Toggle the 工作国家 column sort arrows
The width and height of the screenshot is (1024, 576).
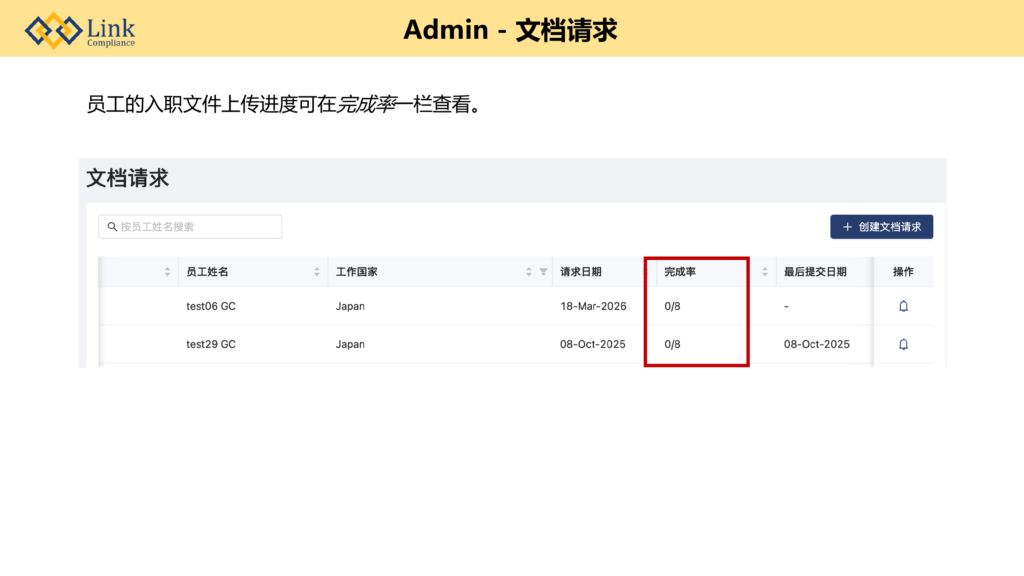[x=529, y=272]
